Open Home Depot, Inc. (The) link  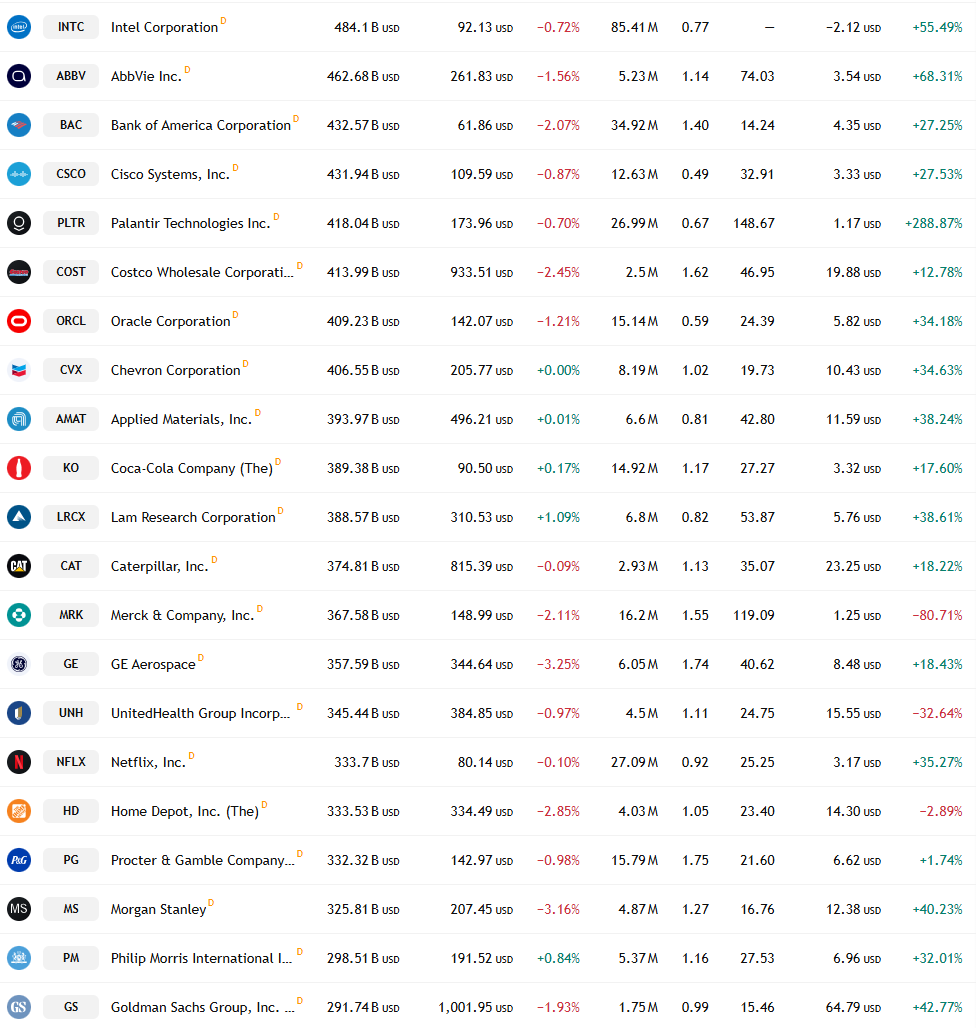point(185,811)
